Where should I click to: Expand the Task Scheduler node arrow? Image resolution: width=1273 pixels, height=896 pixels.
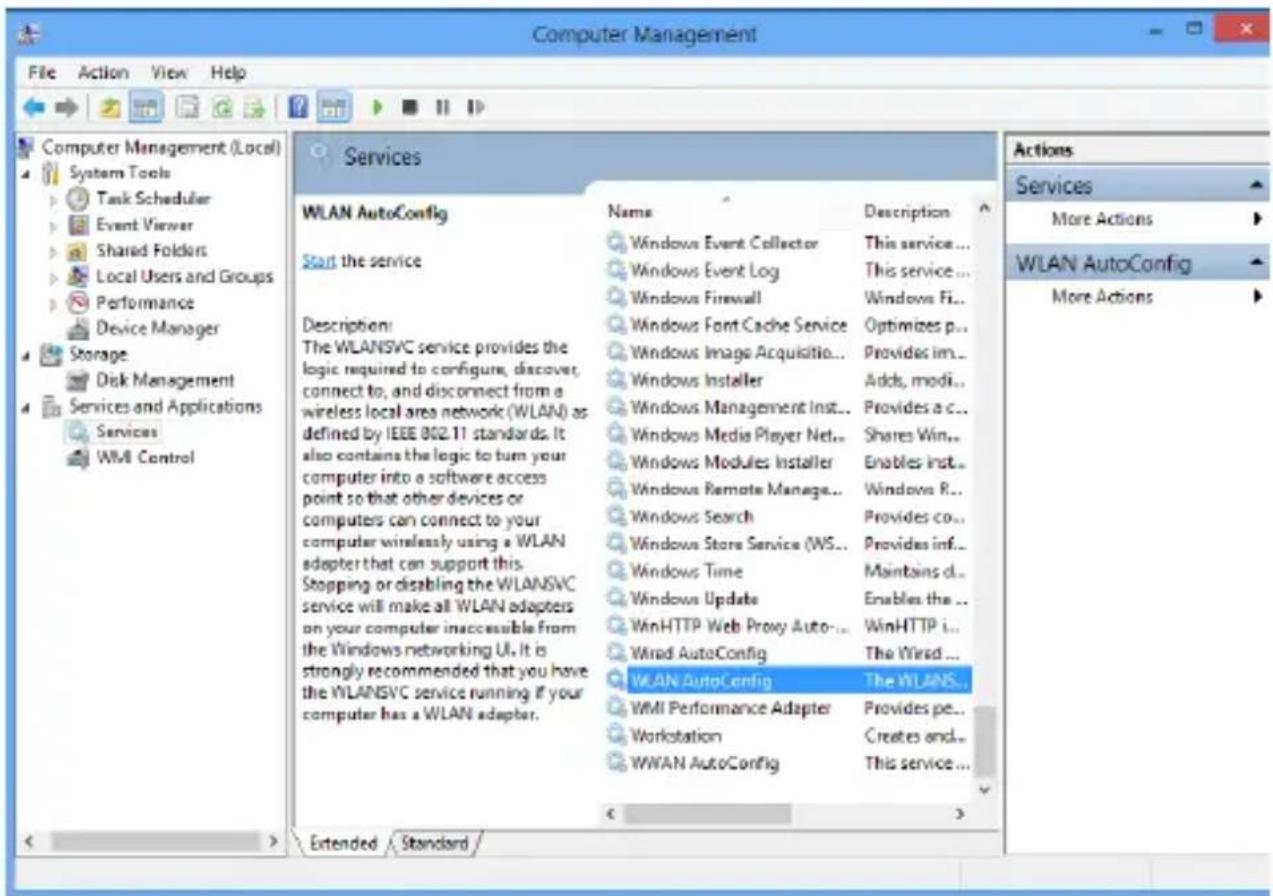pyautogui.click(x=55, y=198)
